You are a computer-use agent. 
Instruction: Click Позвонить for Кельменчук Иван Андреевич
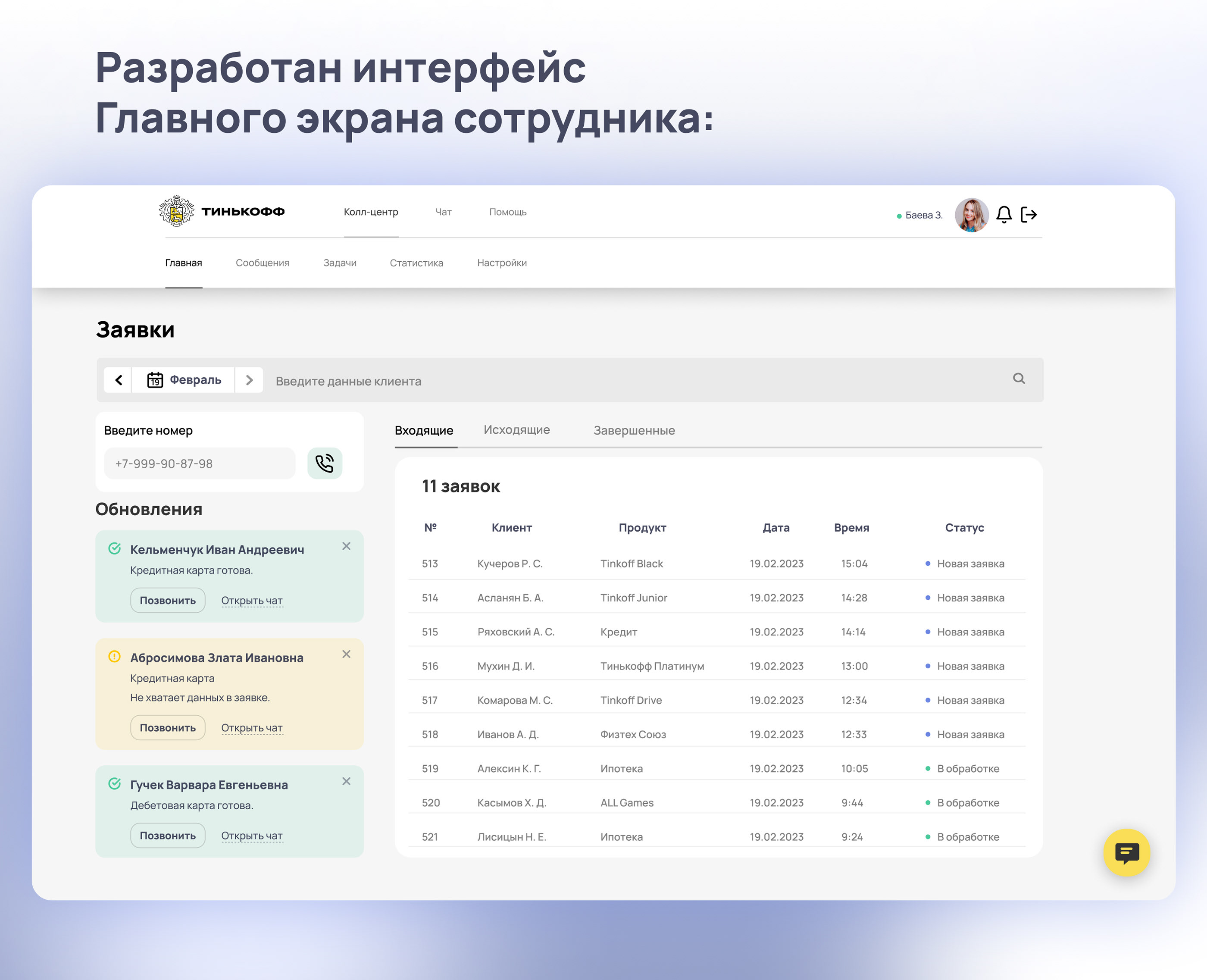168,601
